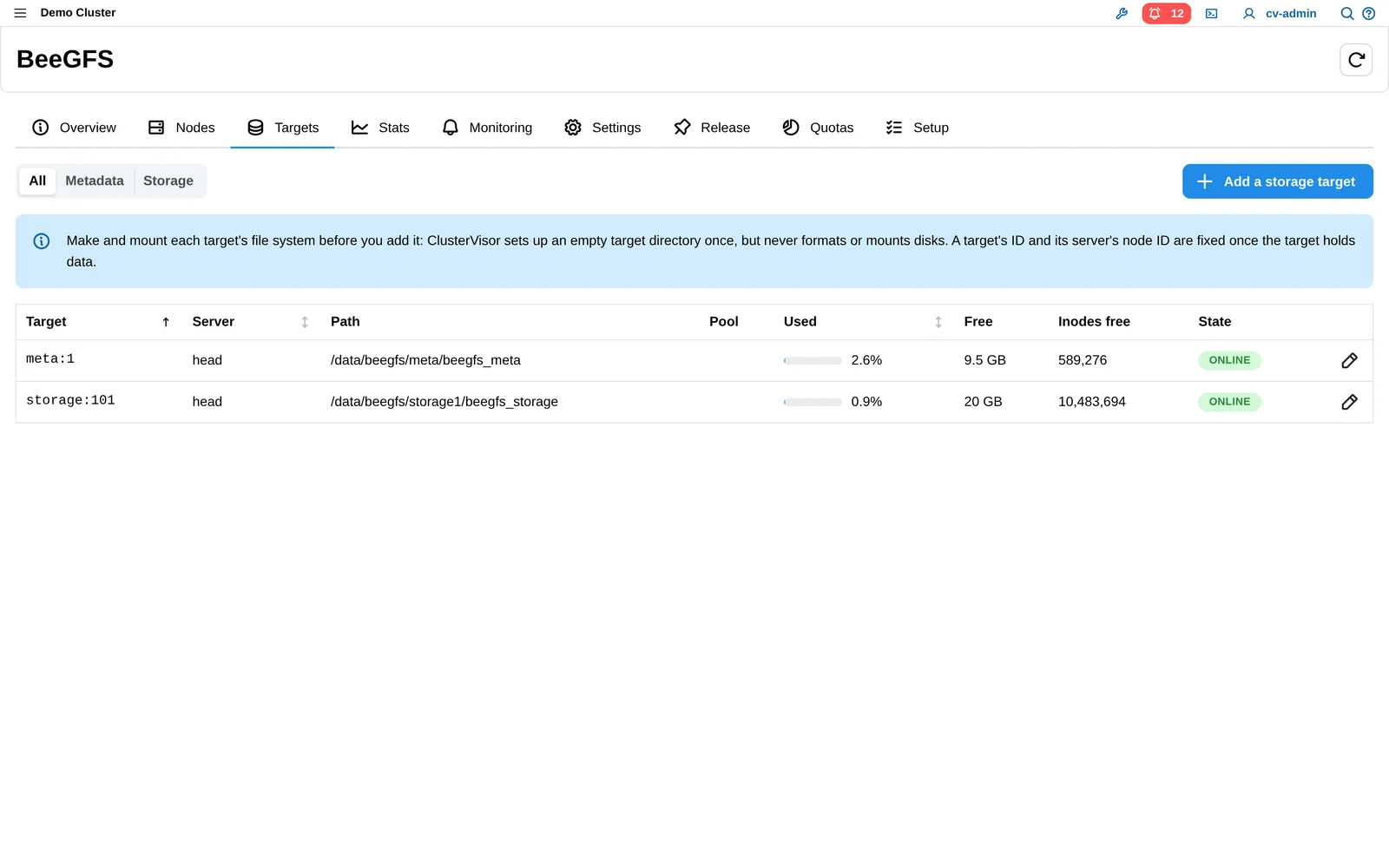This screenshot has height=868, width=1389.
Task: Click the /data/beegfs/storage1/beegfs_storage path
Action: click(x=444, y=402)
